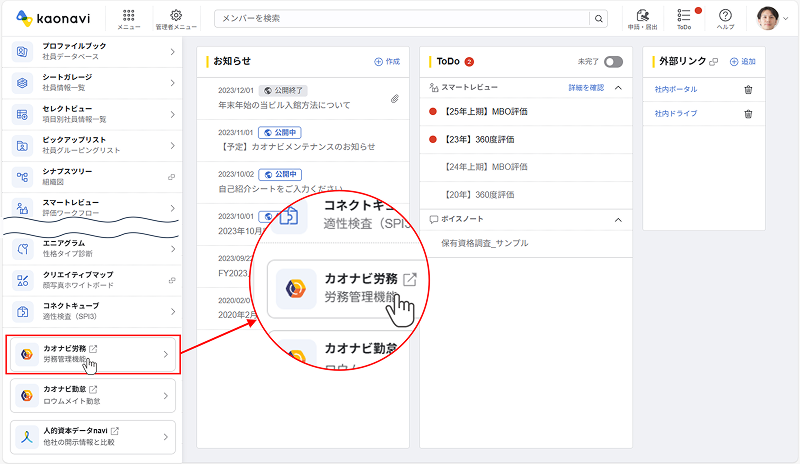Click the user avatar photo
Screen dimensions: 800x464
pos(768,18)
